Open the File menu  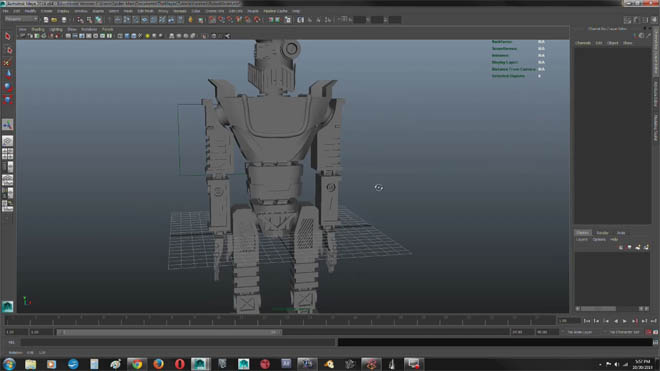pos(5,11)
